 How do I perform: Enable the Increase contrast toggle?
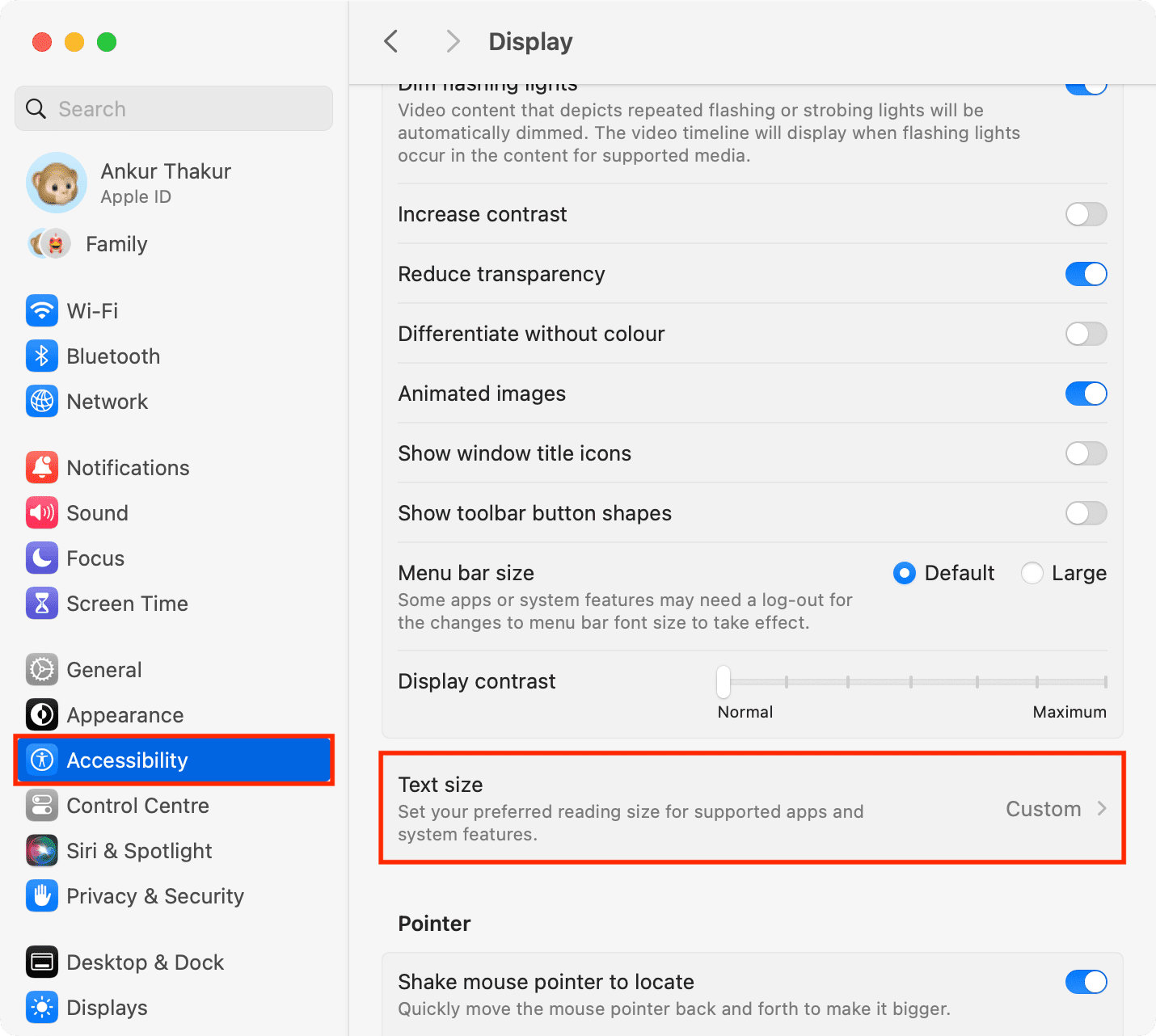coord(1086,214)
